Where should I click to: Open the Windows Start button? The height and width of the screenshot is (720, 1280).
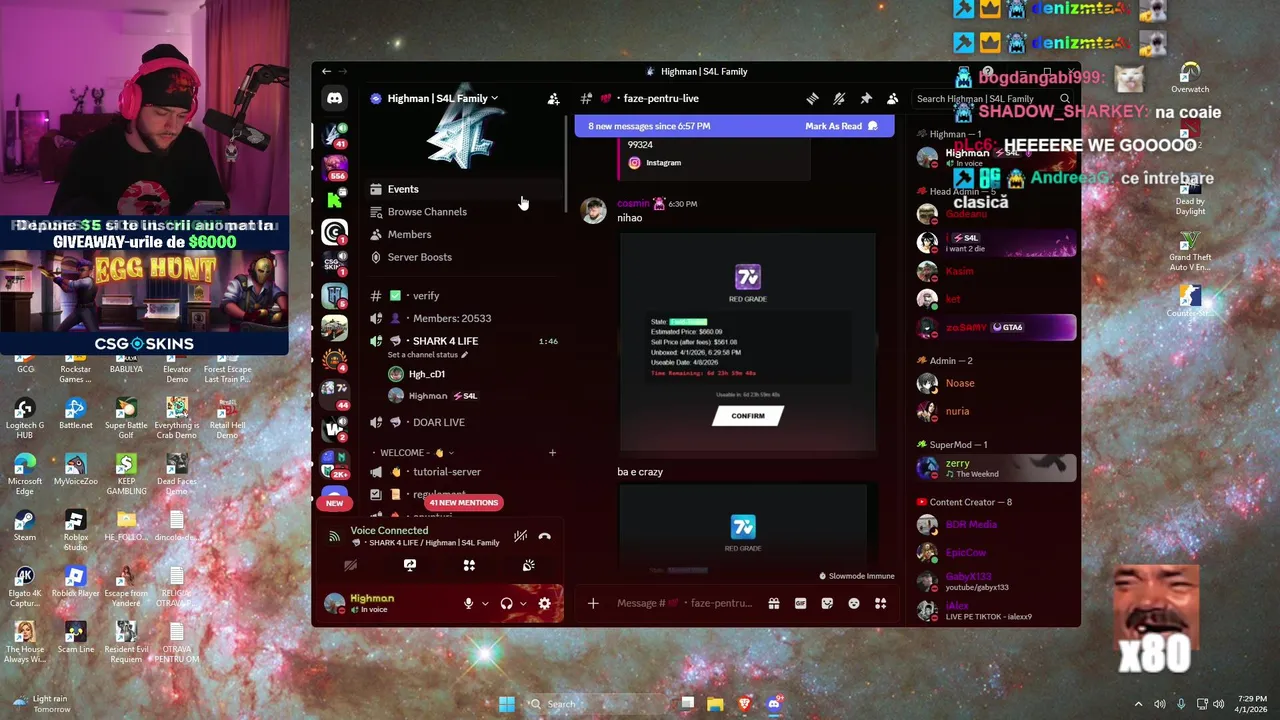[x=507, y=704]
